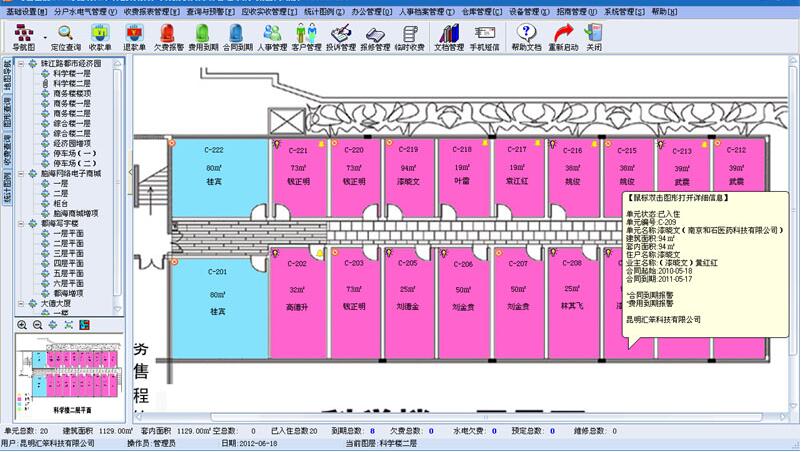Collapse the 都海写字楼 tree node
Viewport: 805px width, 452px height.
(21, 223)
